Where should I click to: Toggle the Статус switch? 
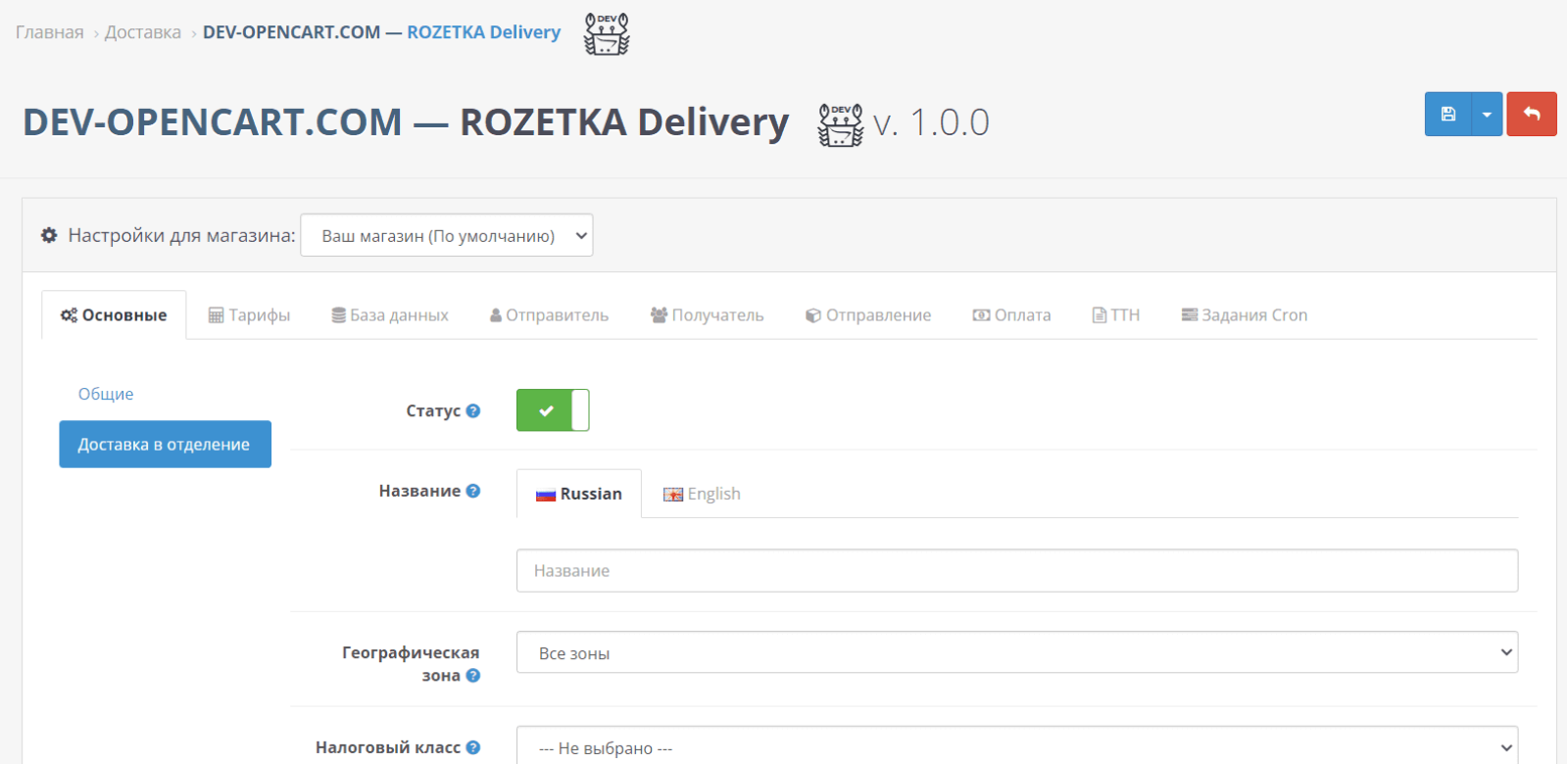coord(553,410)
